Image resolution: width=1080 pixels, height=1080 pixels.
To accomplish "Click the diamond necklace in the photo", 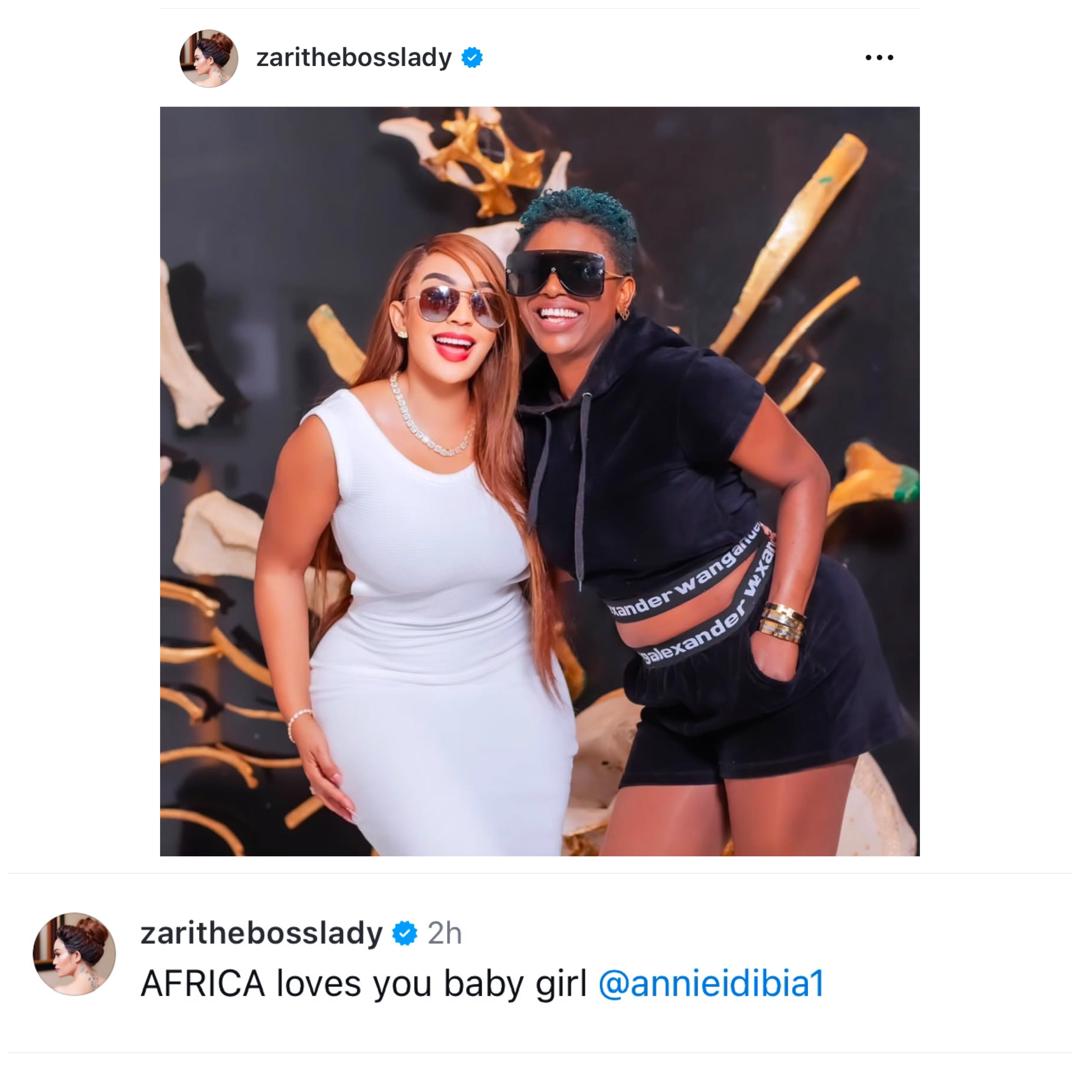I will 429,417.
